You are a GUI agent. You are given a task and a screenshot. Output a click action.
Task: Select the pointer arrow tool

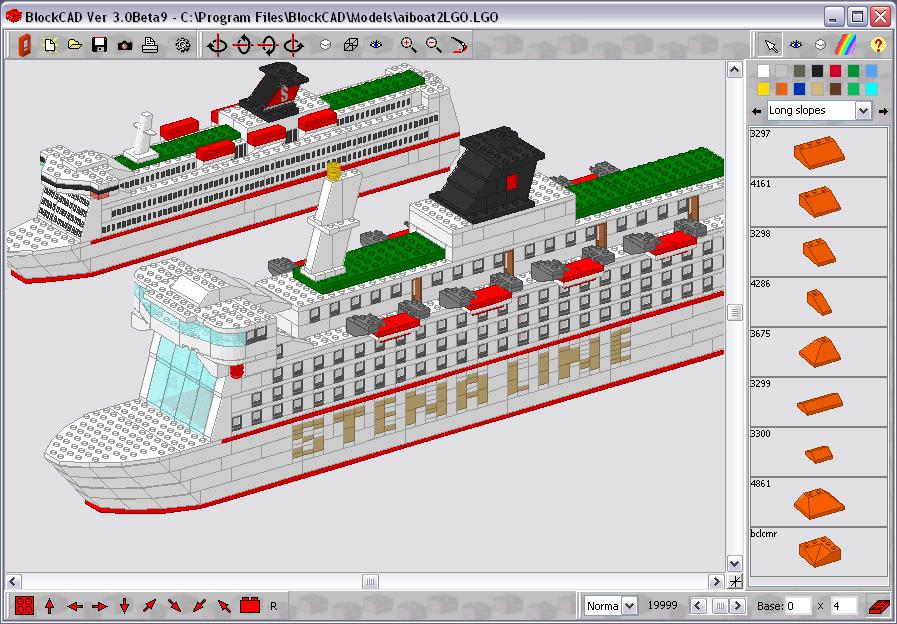coord(771,45)
